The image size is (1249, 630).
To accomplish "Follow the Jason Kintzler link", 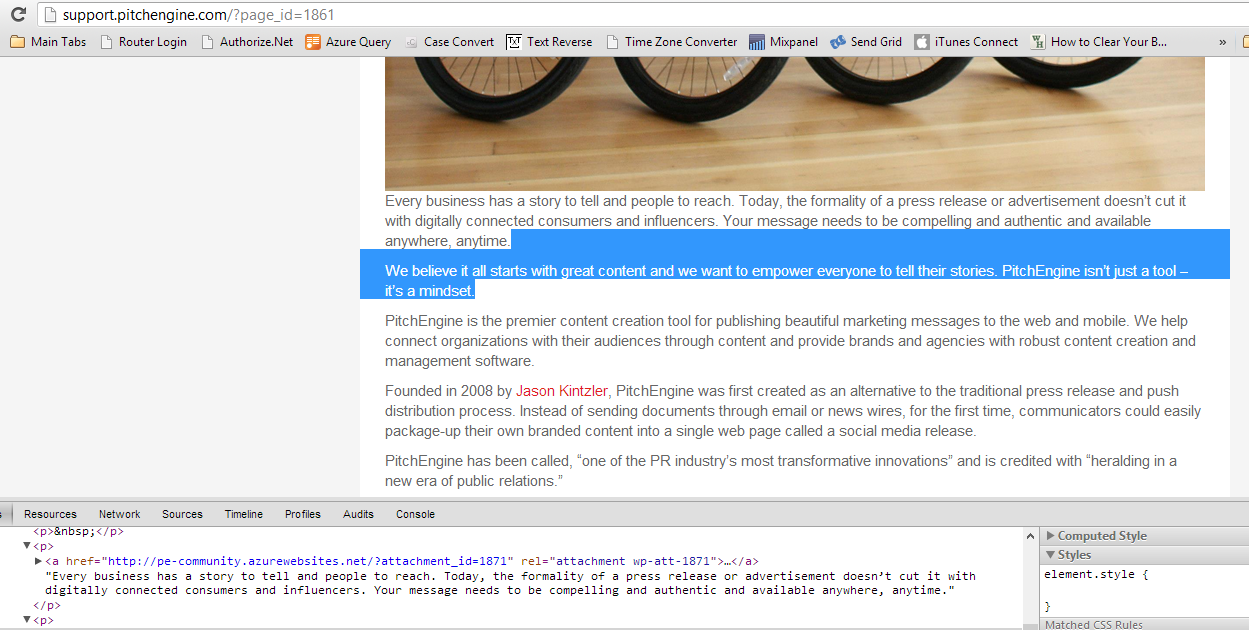I will [562, 391].
